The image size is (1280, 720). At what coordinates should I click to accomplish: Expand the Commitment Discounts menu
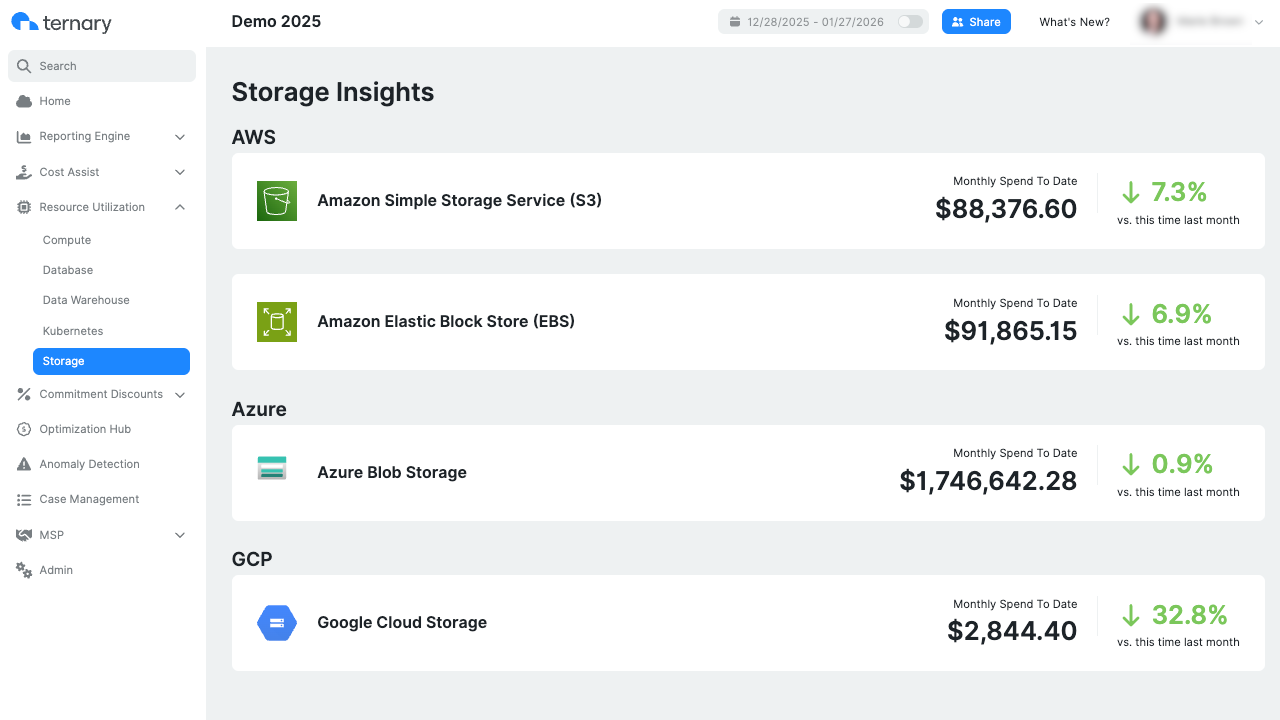[x=180, y=394]
